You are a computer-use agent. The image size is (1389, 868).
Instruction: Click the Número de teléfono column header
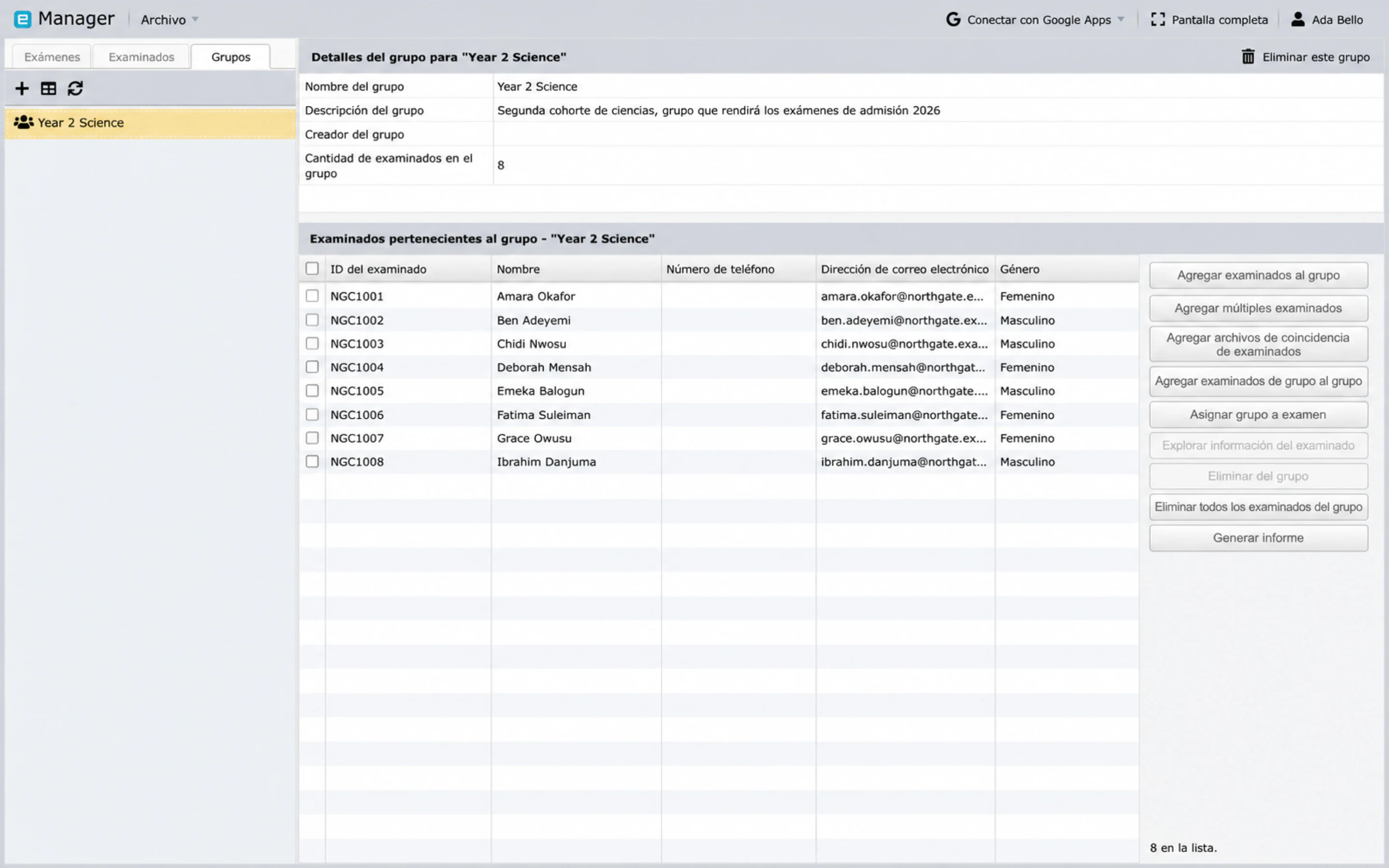(x=738, y=269)
